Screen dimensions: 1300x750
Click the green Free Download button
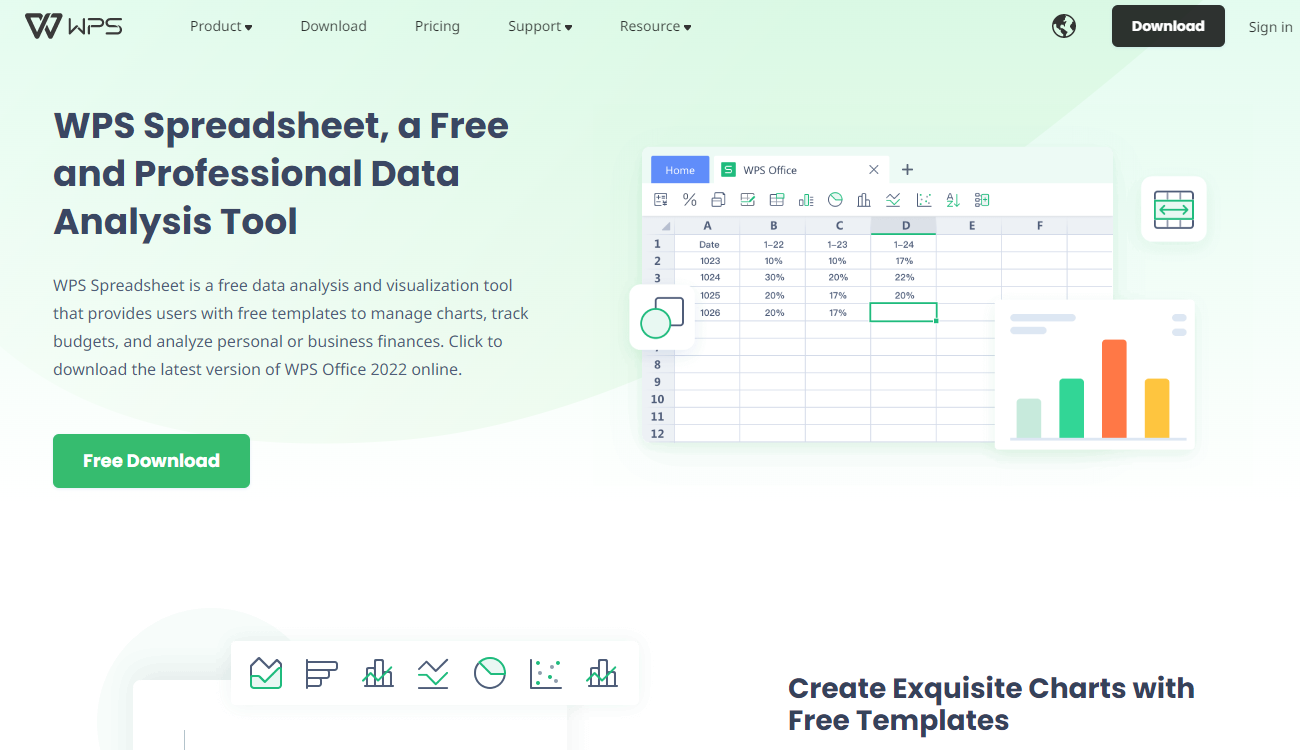pos(151,461)
